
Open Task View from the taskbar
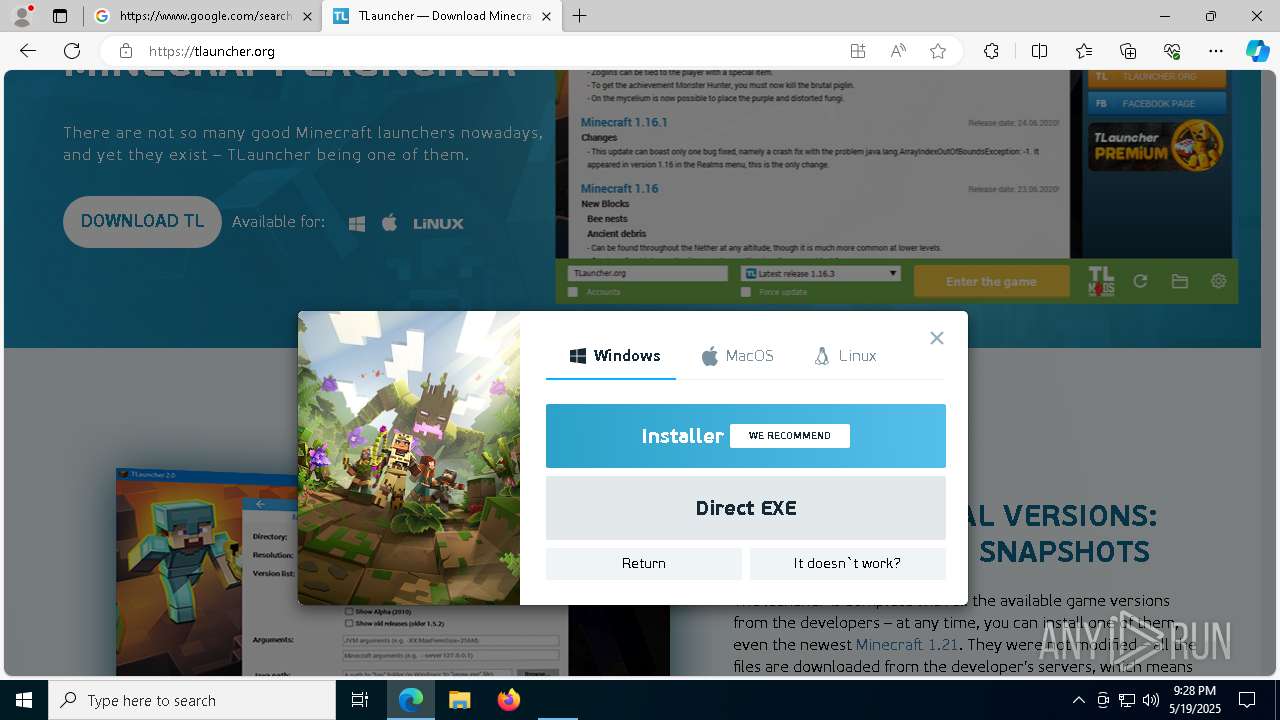pos(360,700)
